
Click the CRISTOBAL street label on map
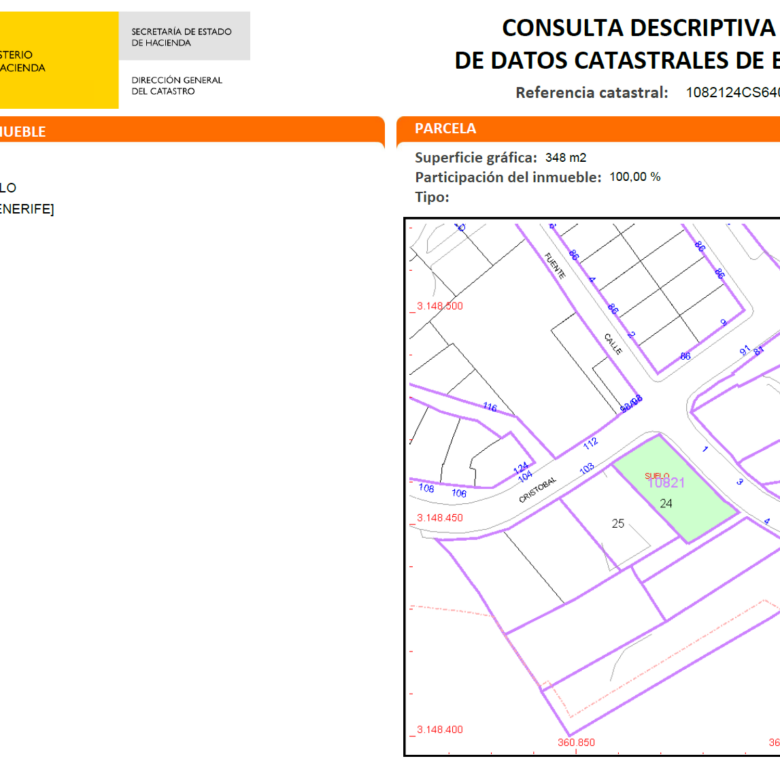coord(537,490)
